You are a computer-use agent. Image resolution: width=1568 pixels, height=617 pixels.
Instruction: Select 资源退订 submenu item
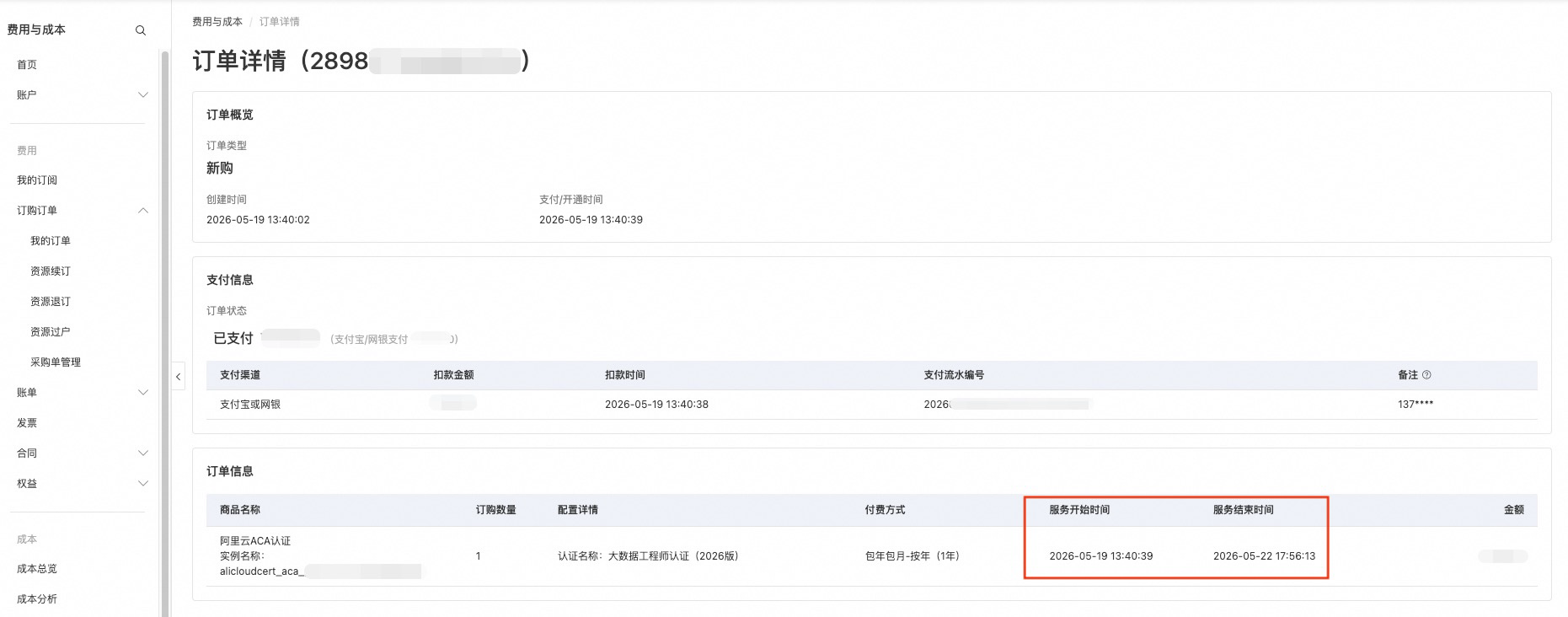[x=51, y=302]
